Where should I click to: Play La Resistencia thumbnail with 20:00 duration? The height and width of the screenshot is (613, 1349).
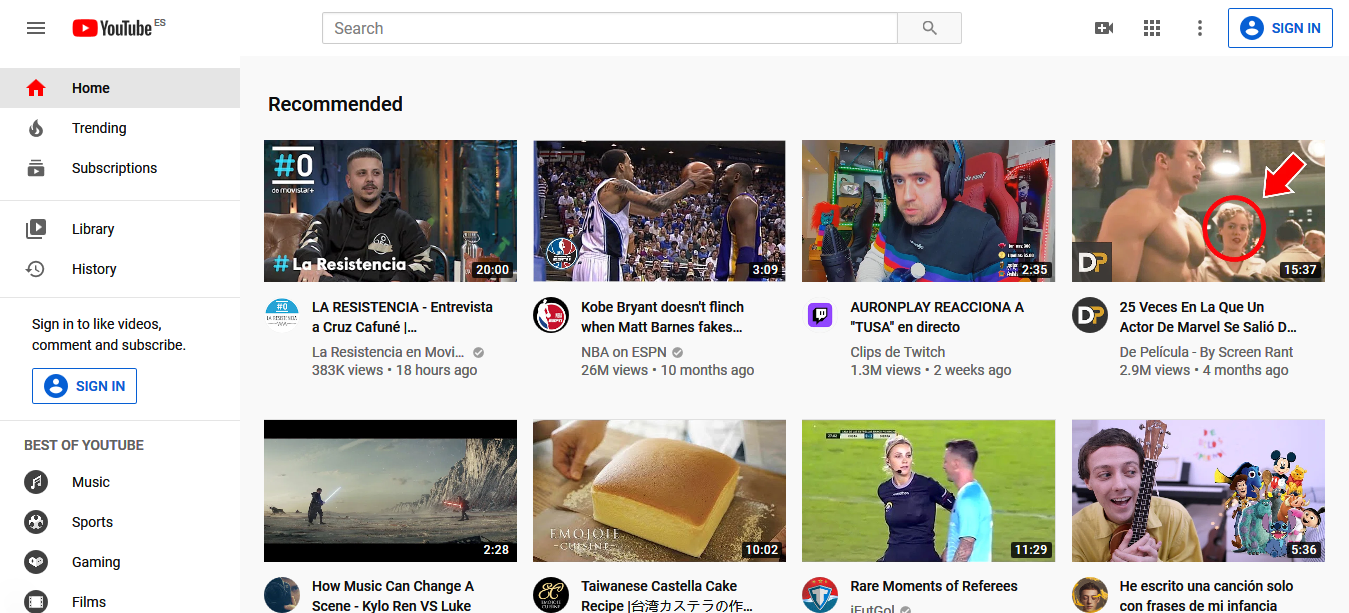390,211
